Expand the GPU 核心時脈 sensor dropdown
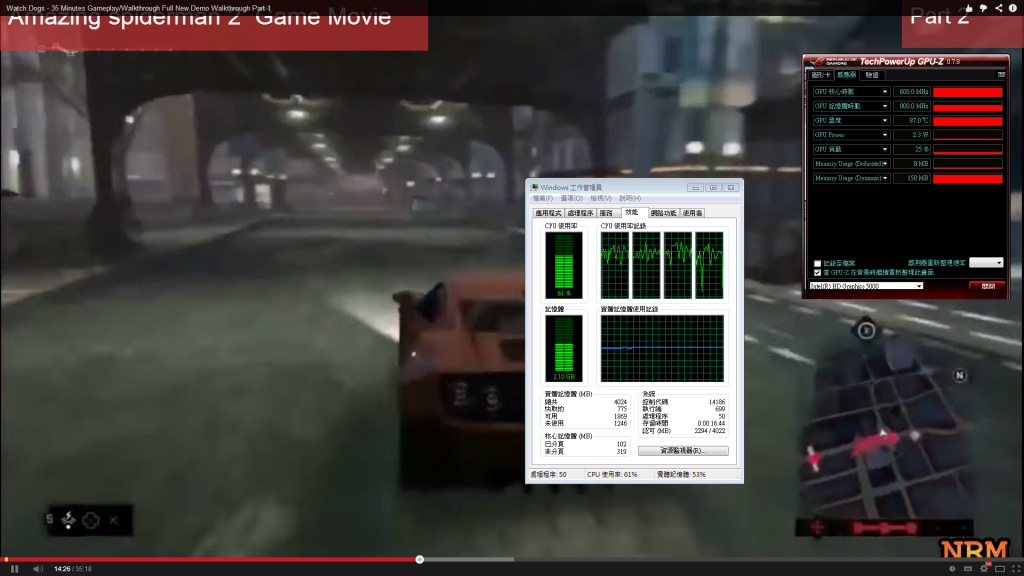The height and width of the screenshot is (576, 1024). pos(885,92)
